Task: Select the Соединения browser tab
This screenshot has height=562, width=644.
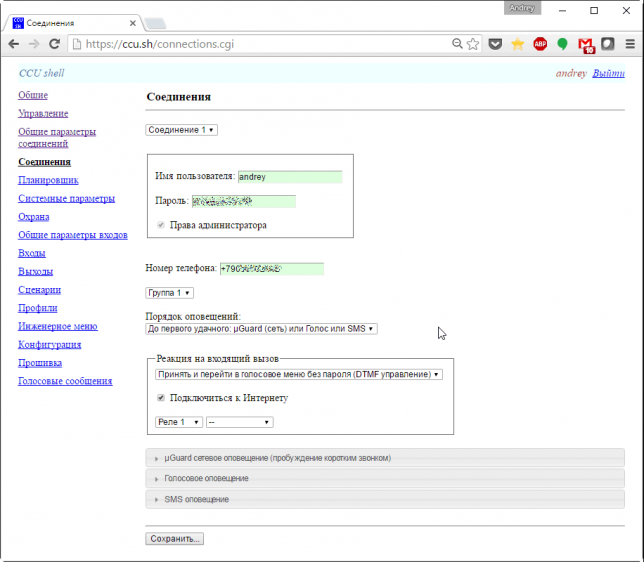Action: 73,23
